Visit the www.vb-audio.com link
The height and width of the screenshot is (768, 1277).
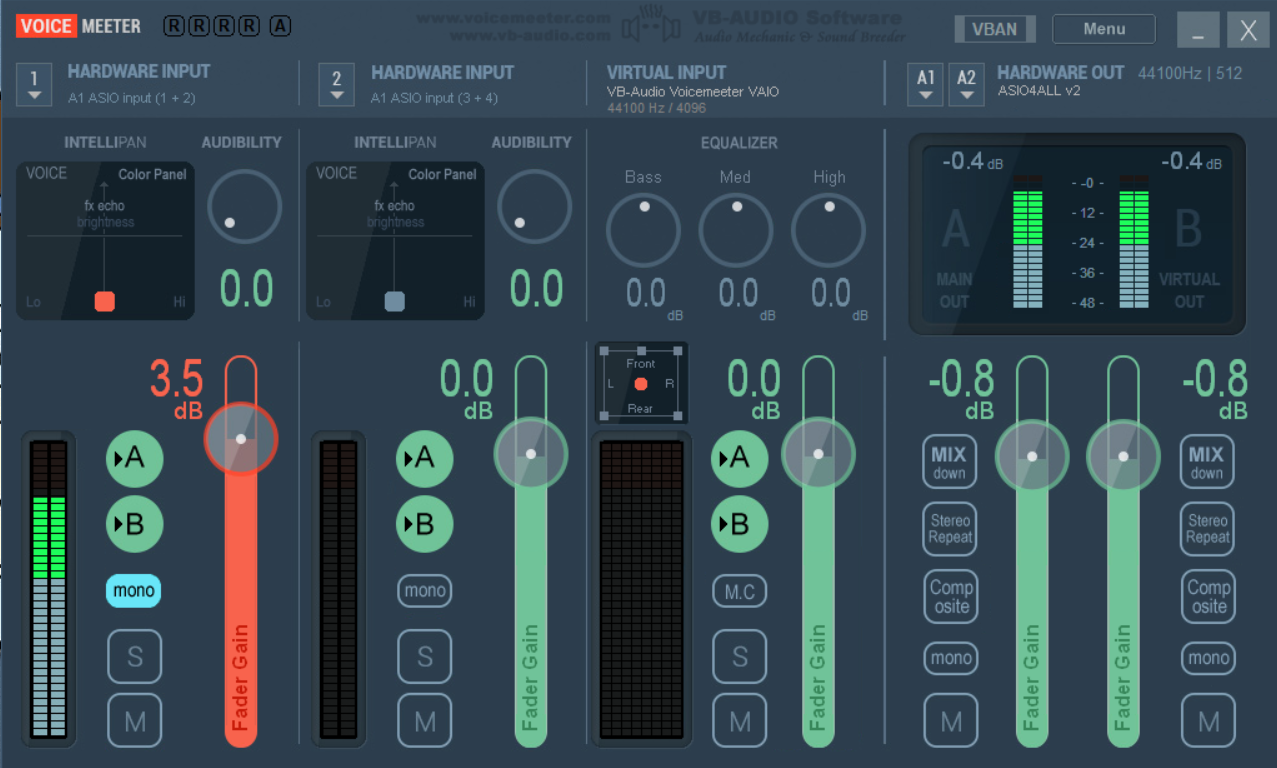530,35
